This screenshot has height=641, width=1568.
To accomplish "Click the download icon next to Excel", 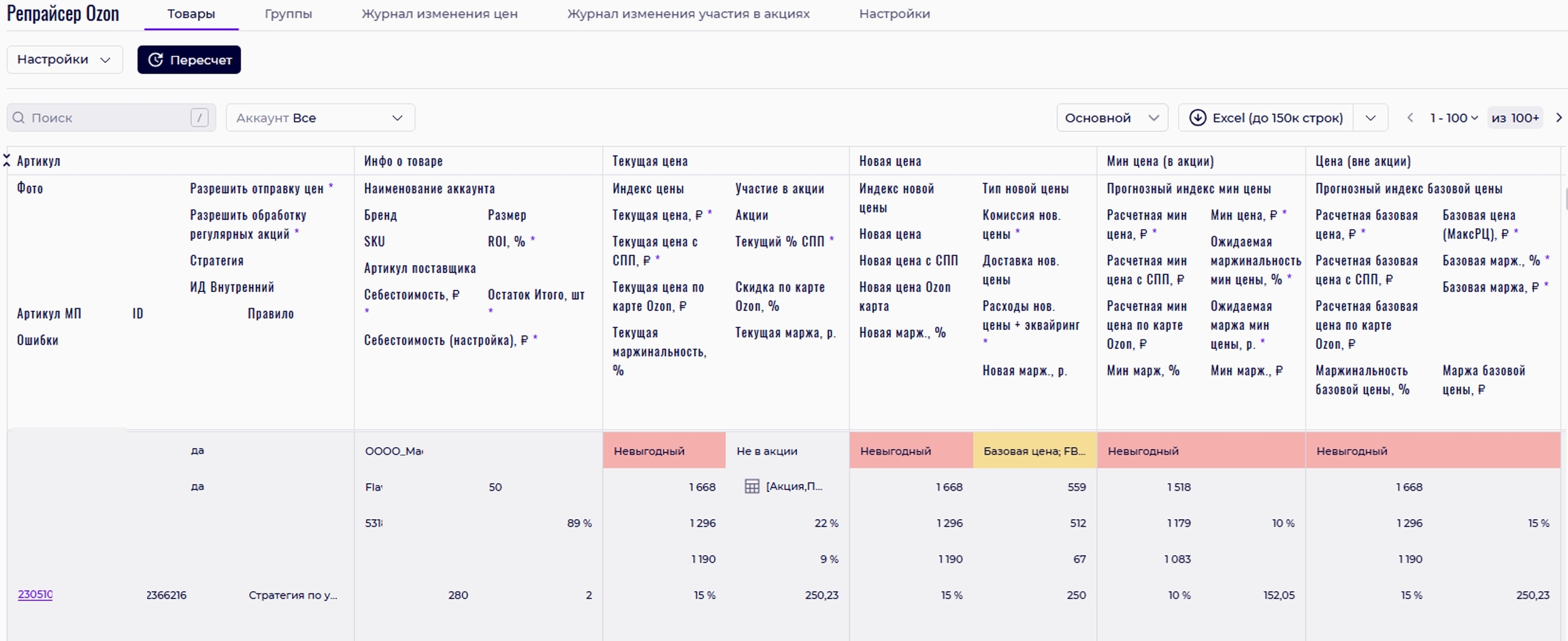I will (x=1197, y=118).
